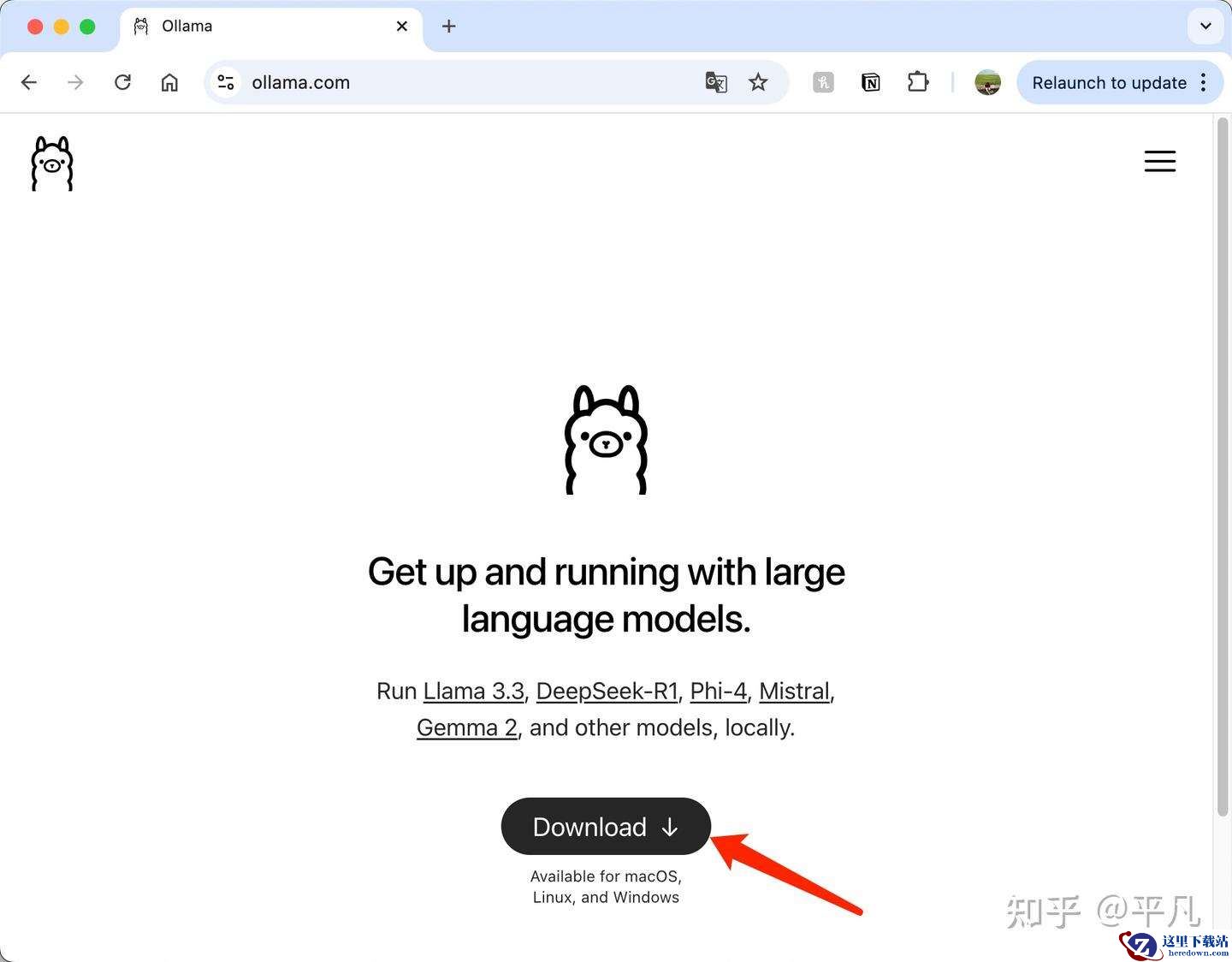The image size is (1232, 962).
Task: Go to the browser home page
Action: pos(169,82)
